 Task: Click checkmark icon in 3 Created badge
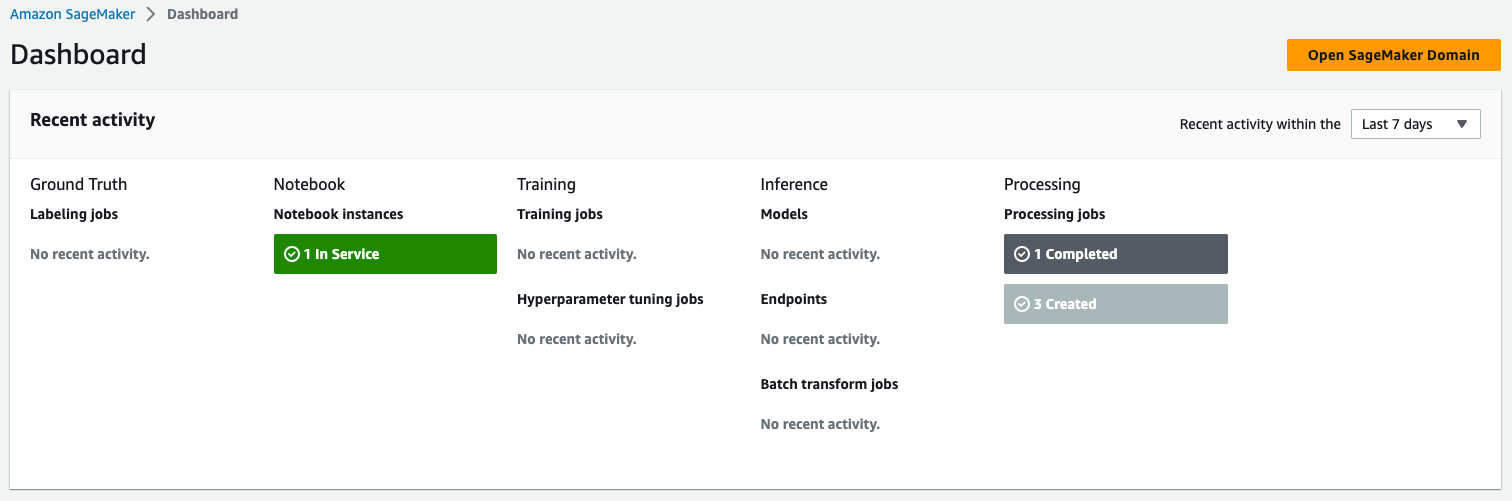pos(1022,305)
